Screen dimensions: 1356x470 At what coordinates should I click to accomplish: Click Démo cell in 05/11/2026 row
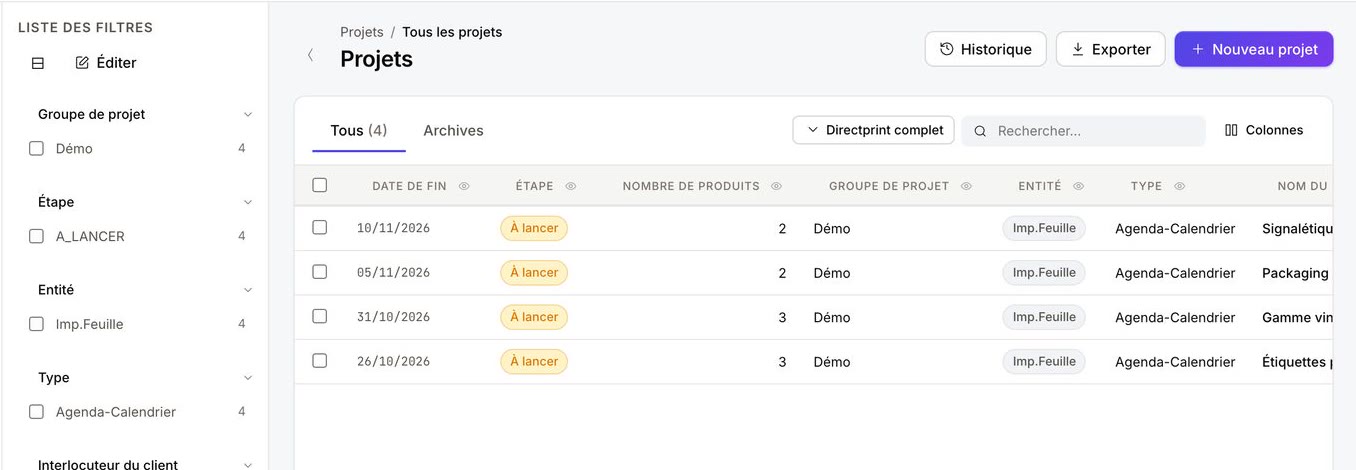tap(832, 273)
